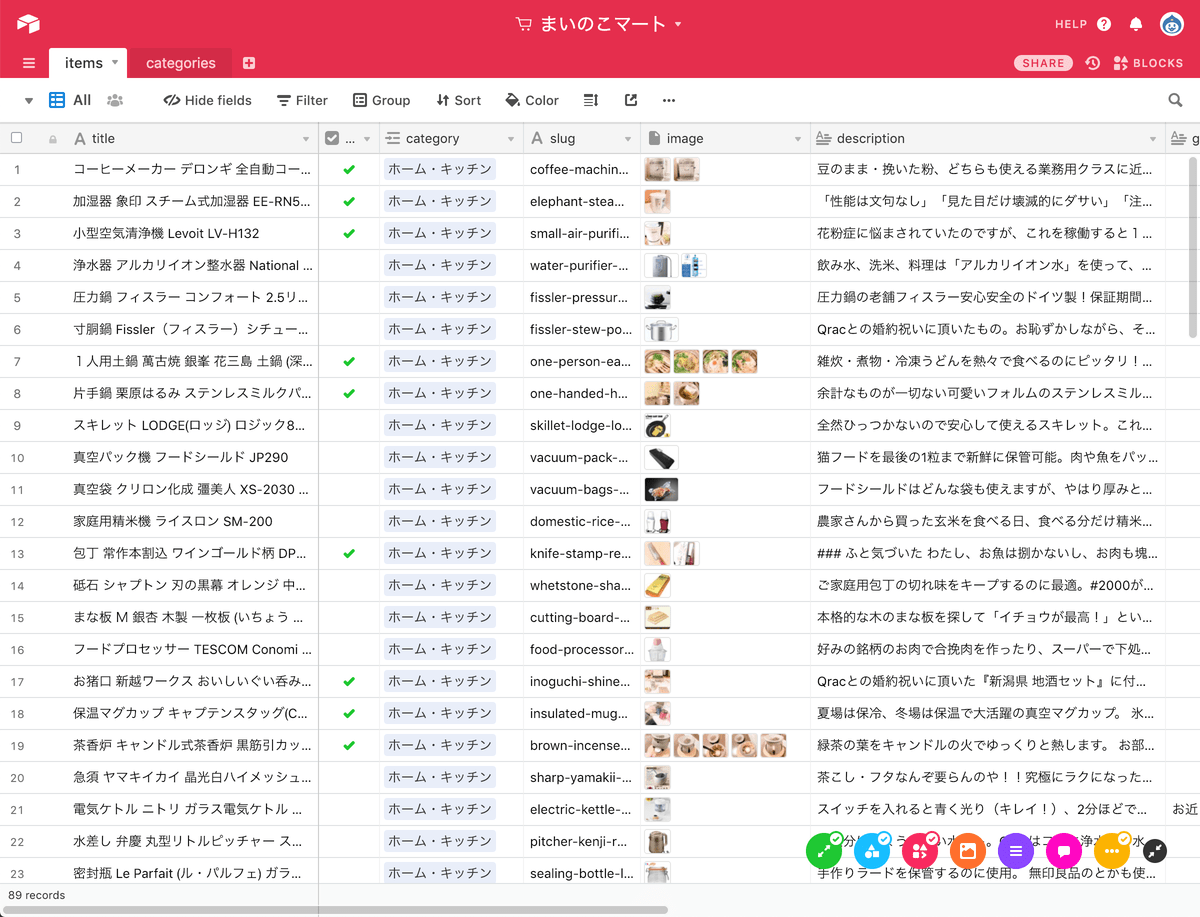Check the select-all checkbox in the header row
The image size is (1200, 917).
(x=16, y=138)
